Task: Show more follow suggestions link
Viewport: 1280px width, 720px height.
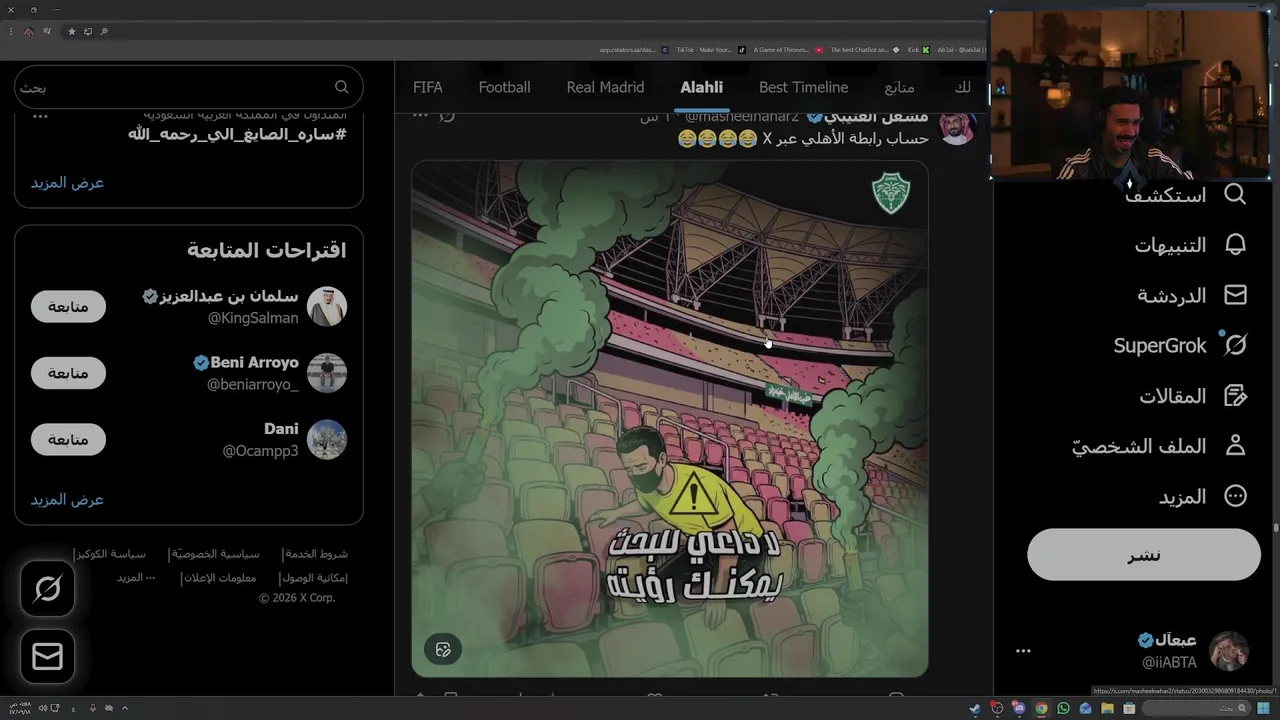Action: tap(67, 499)
